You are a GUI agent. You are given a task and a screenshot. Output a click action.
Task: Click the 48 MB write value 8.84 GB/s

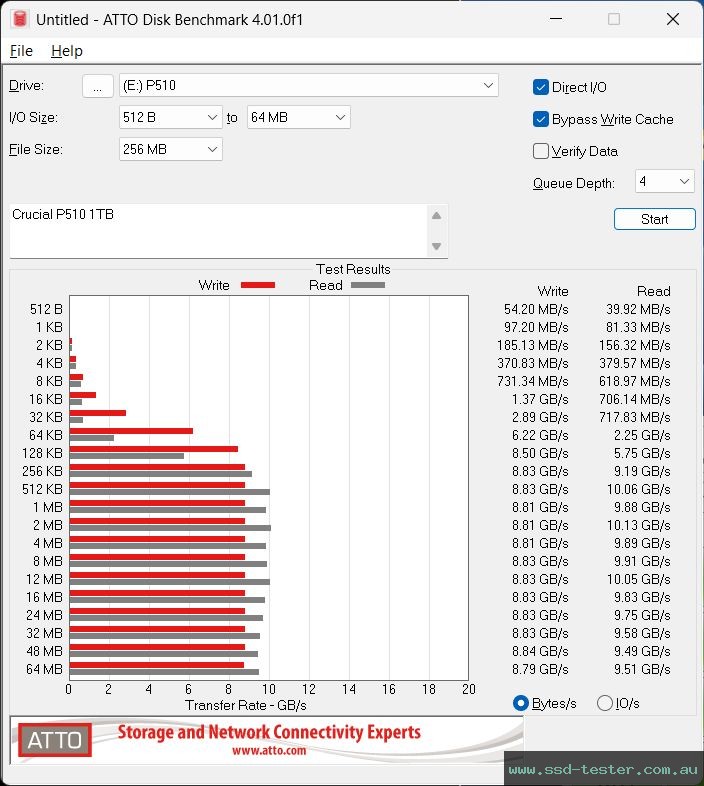(540, 651)
